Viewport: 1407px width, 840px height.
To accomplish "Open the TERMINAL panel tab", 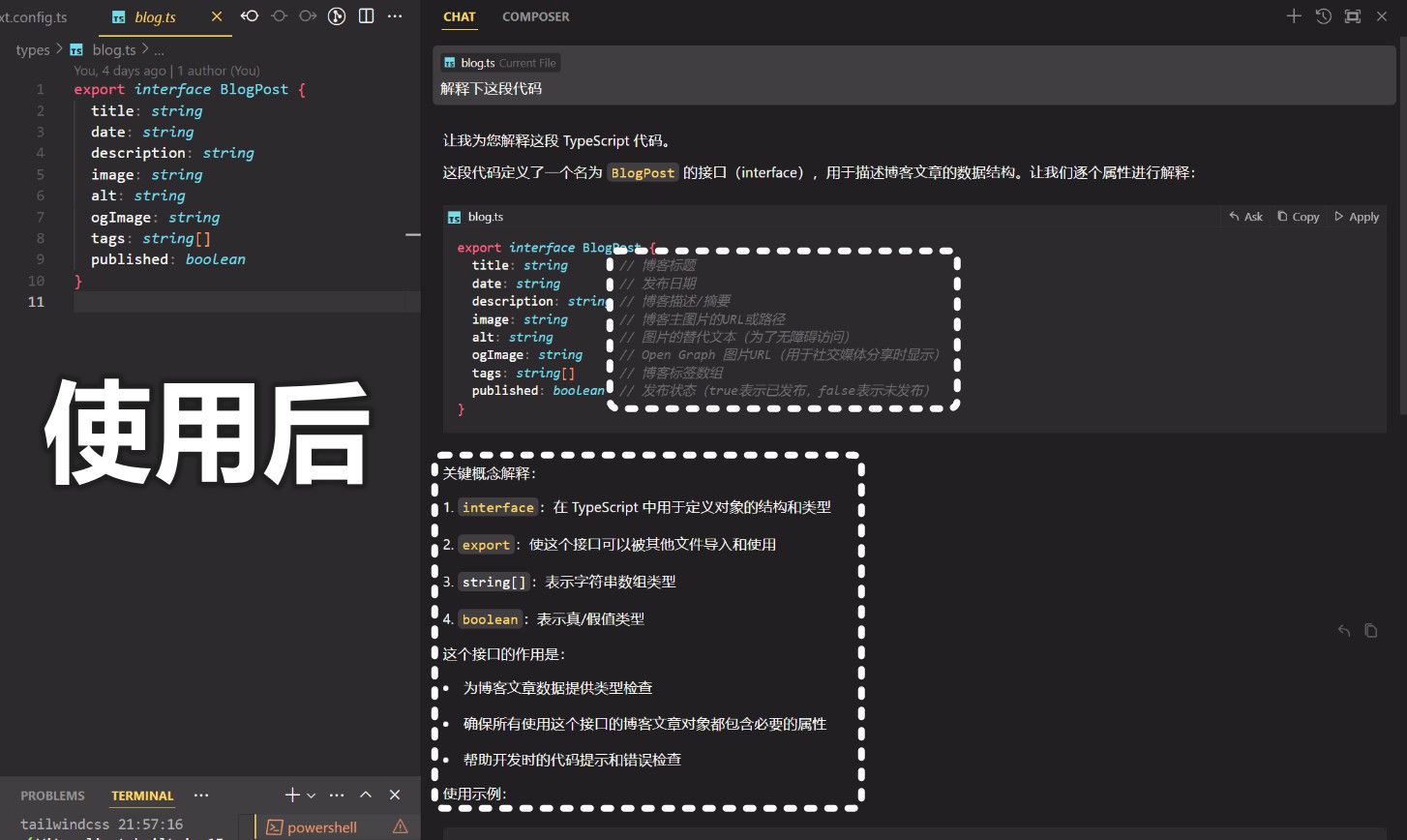I will [x=142, y=795].
